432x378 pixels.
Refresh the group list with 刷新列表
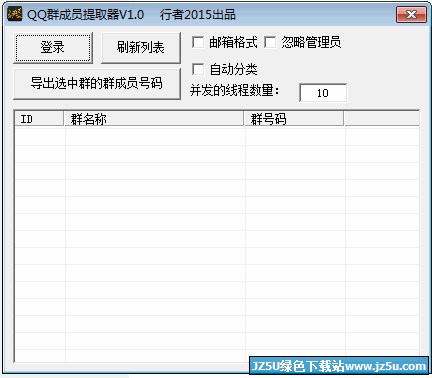[141, 48]
